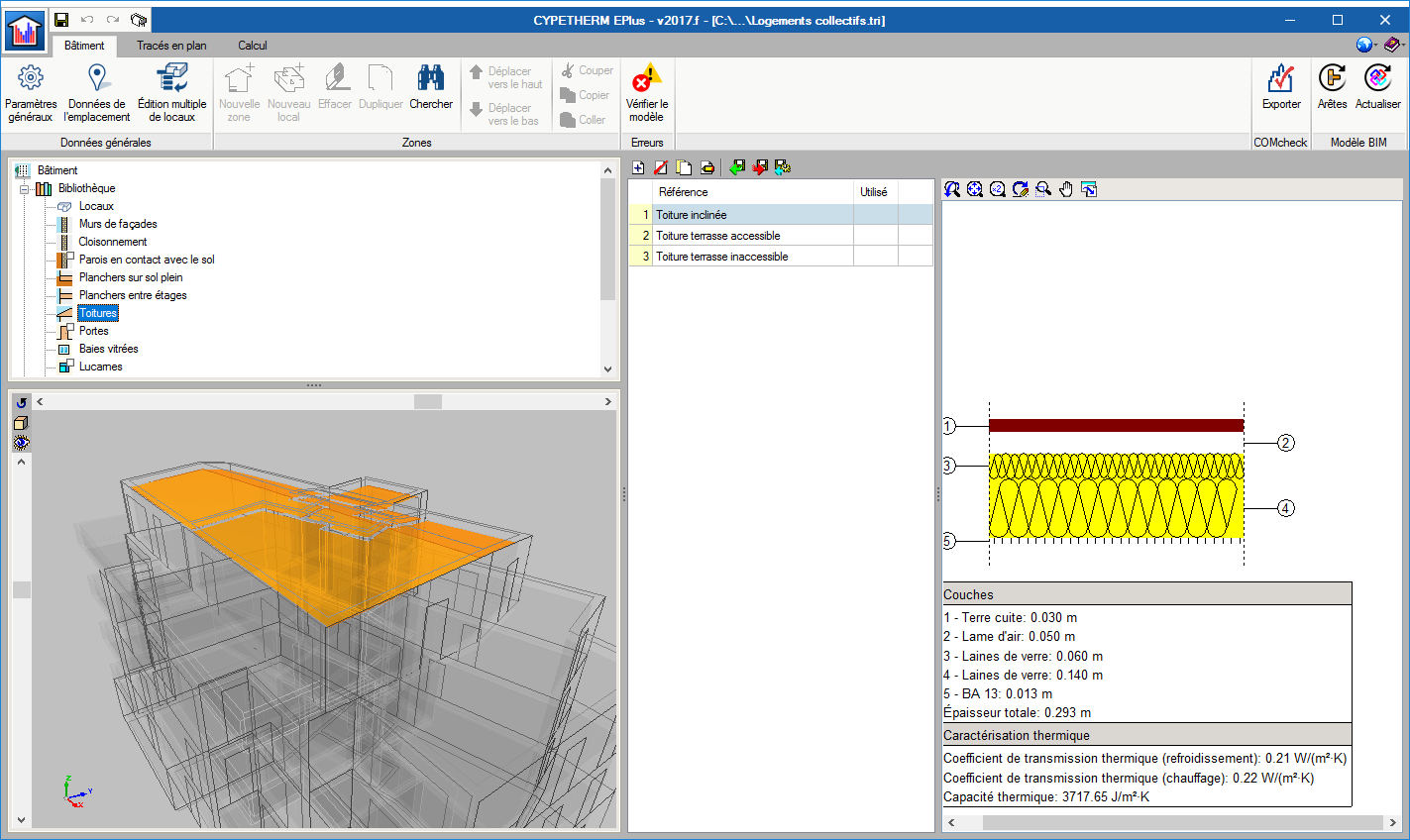Image resolution: width=1410 pixels, height=840 pixels.
Task: Run Vérifier le modèle error check
Action: (647, 93)
